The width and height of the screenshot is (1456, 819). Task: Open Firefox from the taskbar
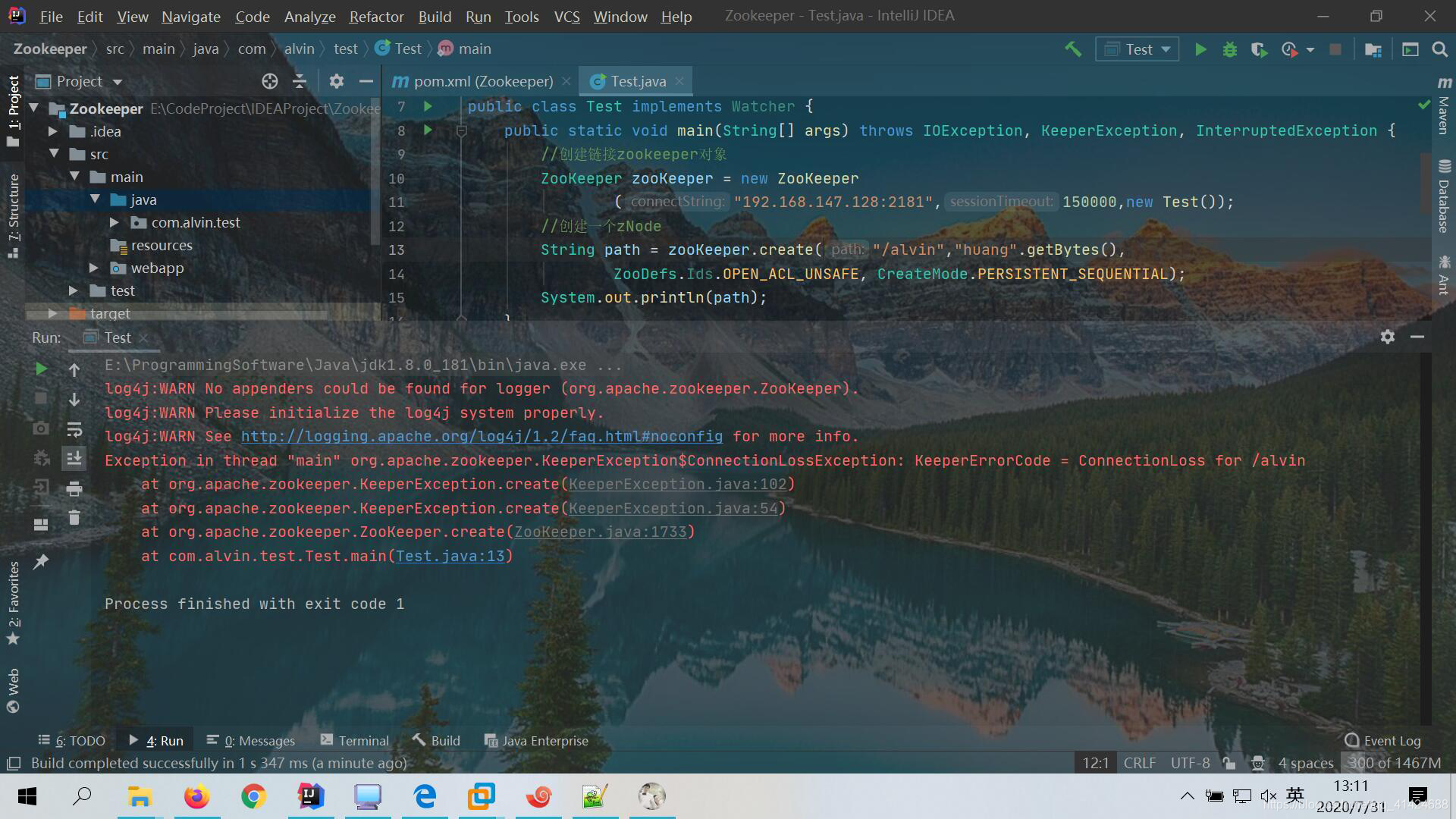(196, 796)
